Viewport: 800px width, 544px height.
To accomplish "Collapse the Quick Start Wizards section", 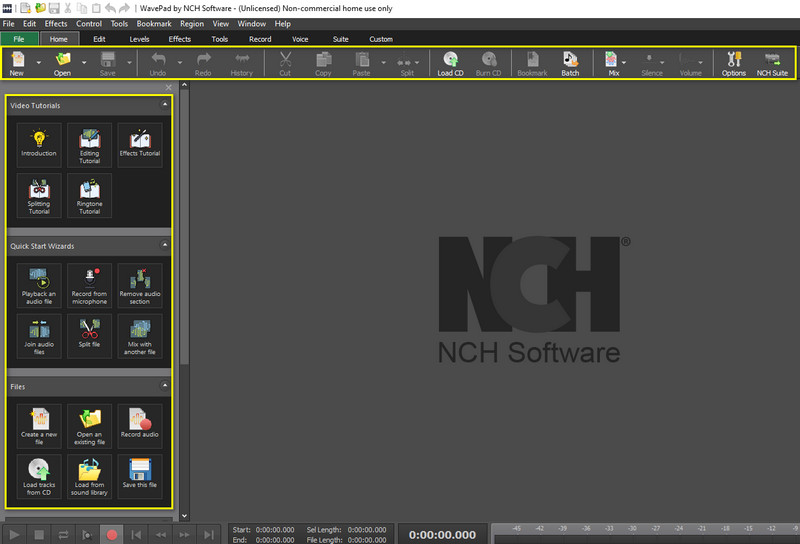I will 164,245.
